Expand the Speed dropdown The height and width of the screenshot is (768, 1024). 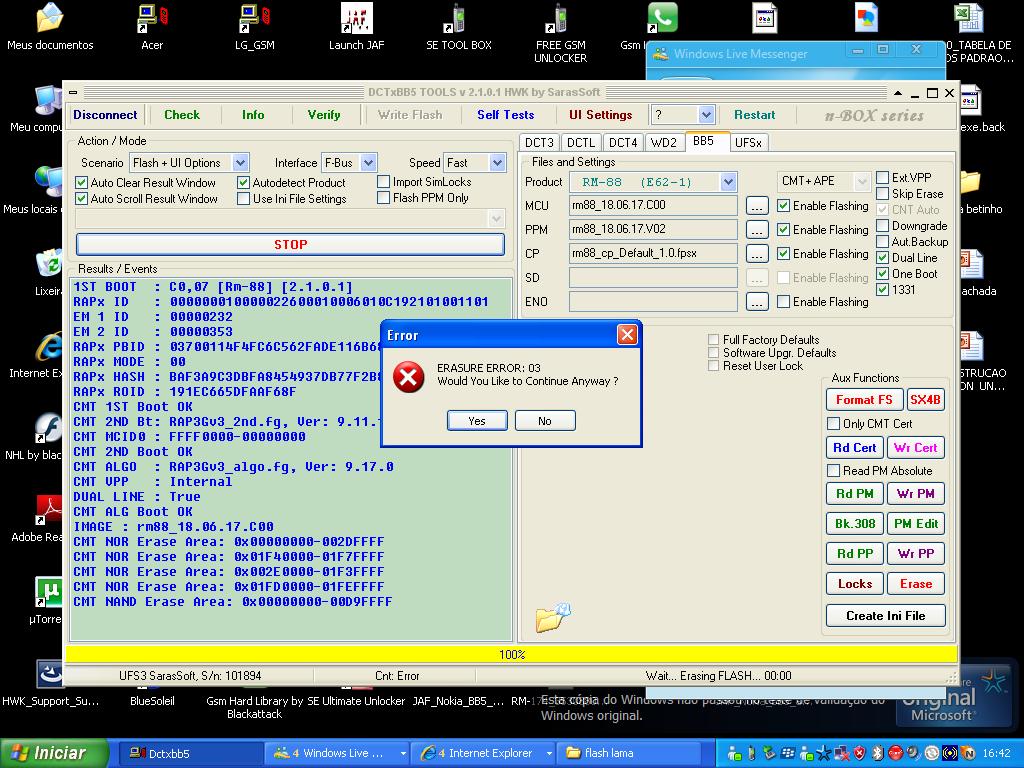(x=498, y=163)
